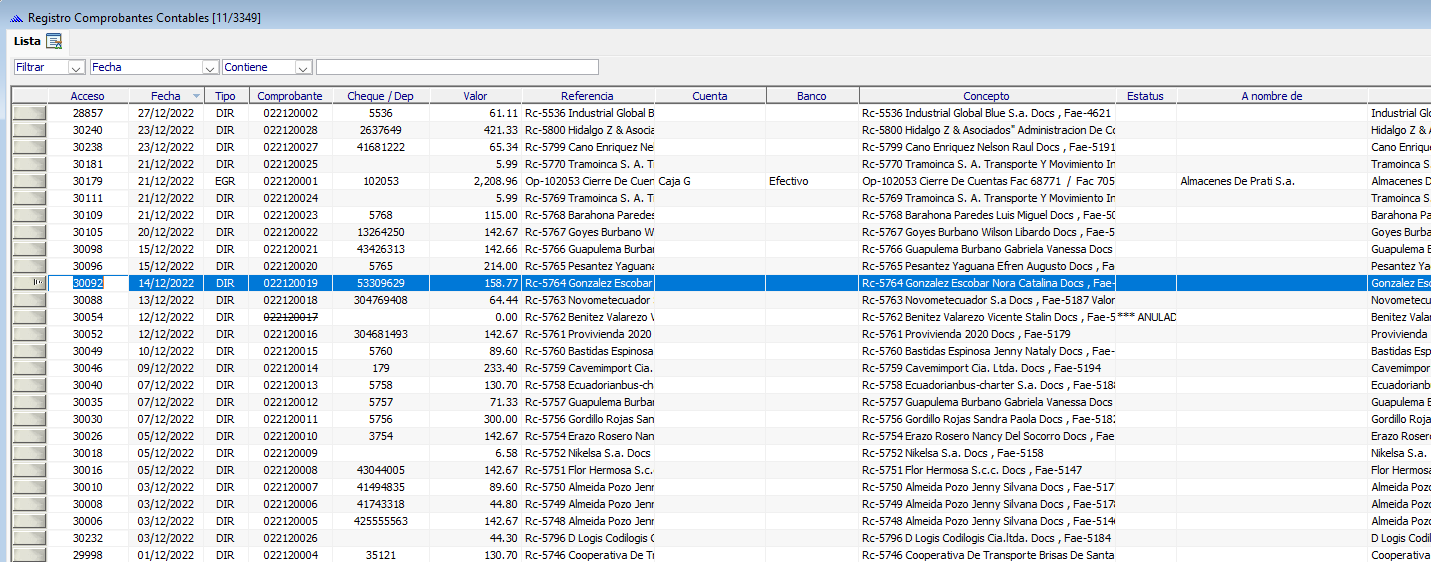Click the Comprobante column header
This screenshot has height=562, width=1431.
point(290,96)
